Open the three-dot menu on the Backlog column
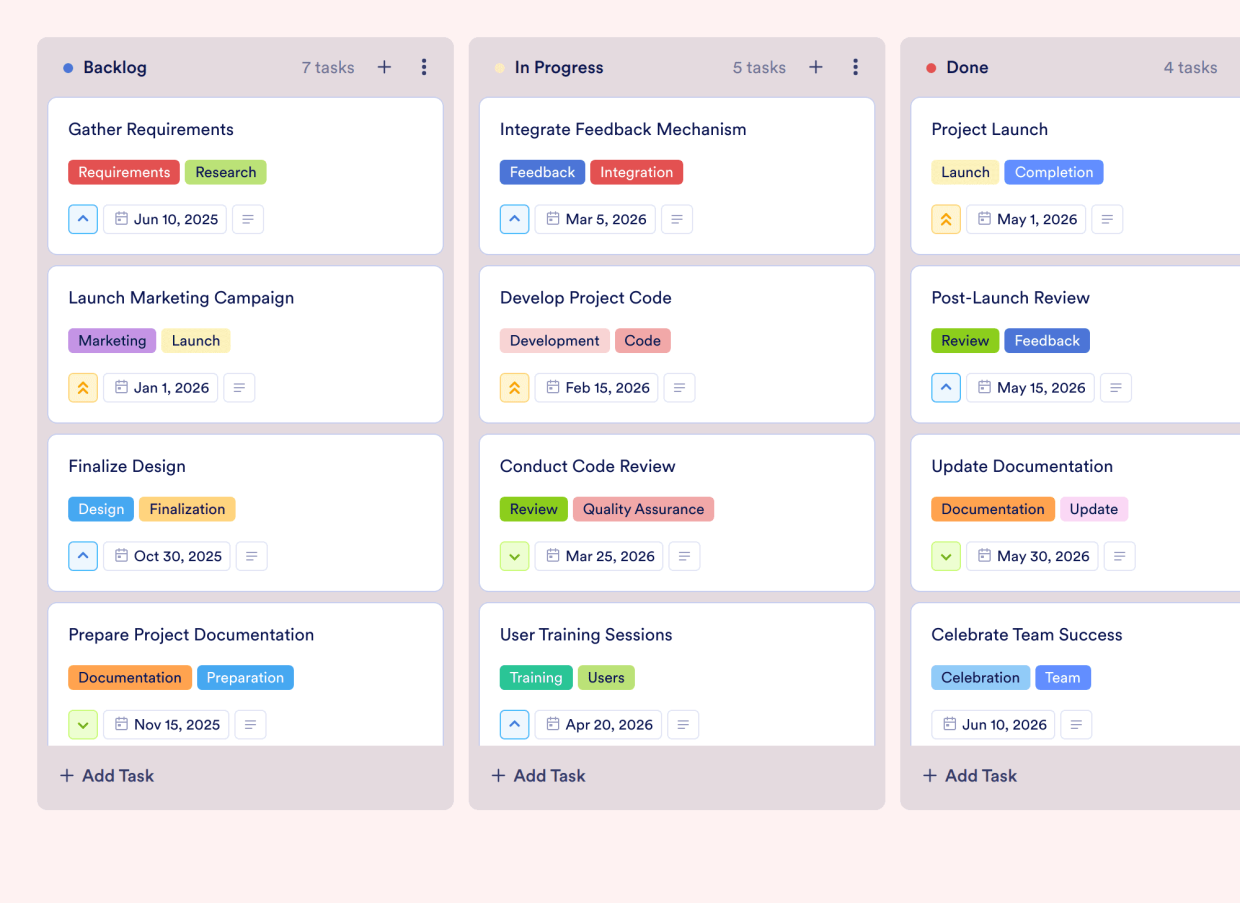The width and height of the screenshot is (1240, 903). 424,67
